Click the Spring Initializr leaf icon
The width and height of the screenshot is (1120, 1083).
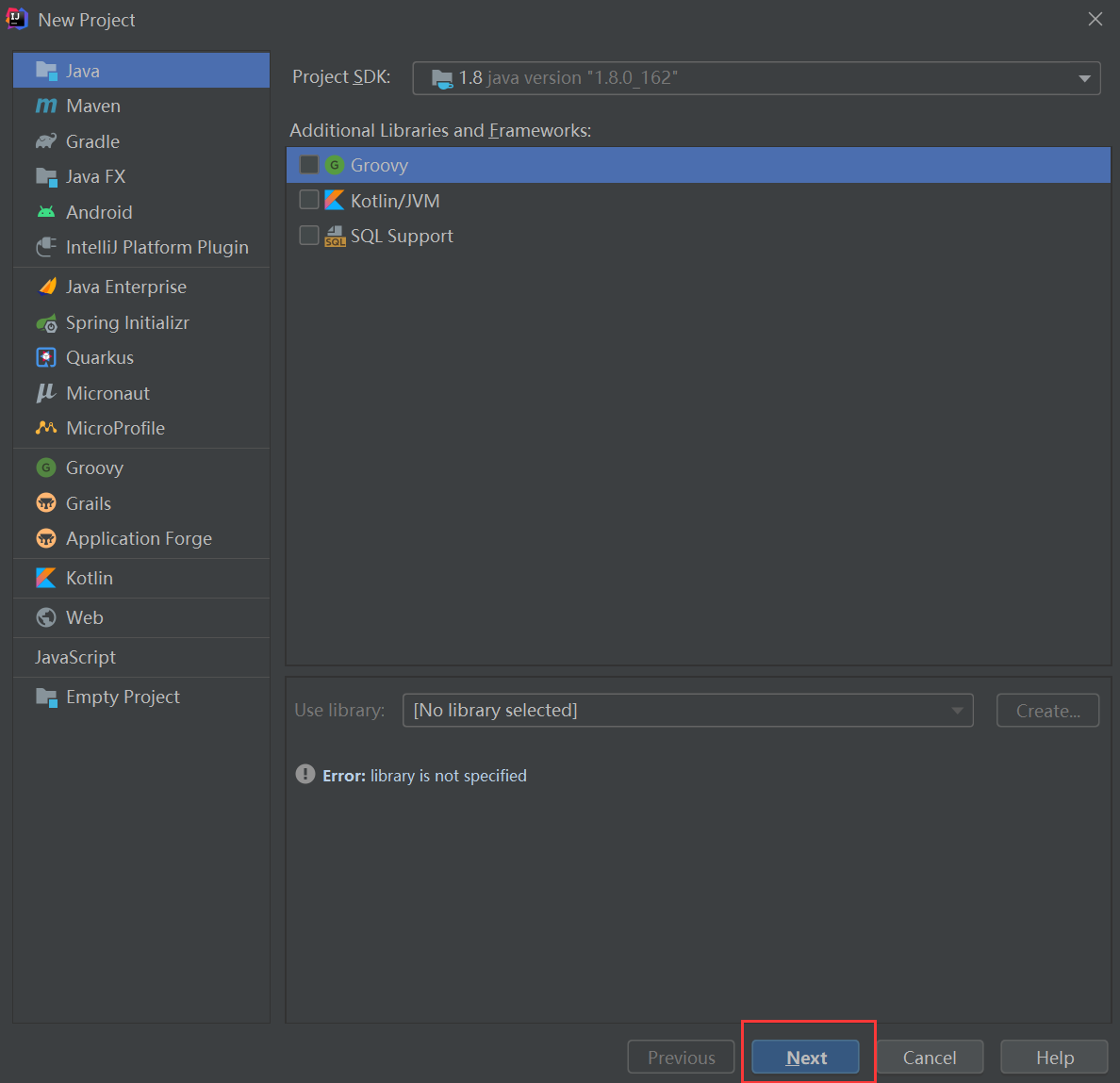46,323
